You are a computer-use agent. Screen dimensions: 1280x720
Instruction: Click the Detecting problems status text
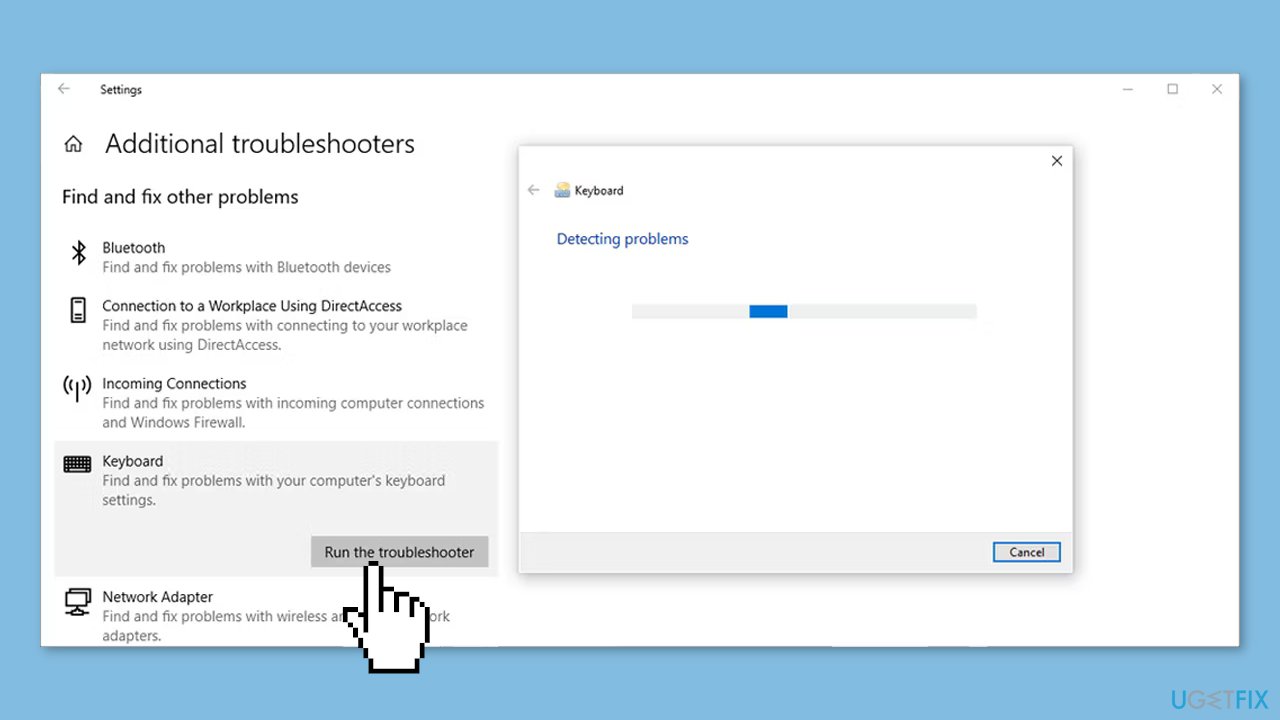(x=622, y=238)
